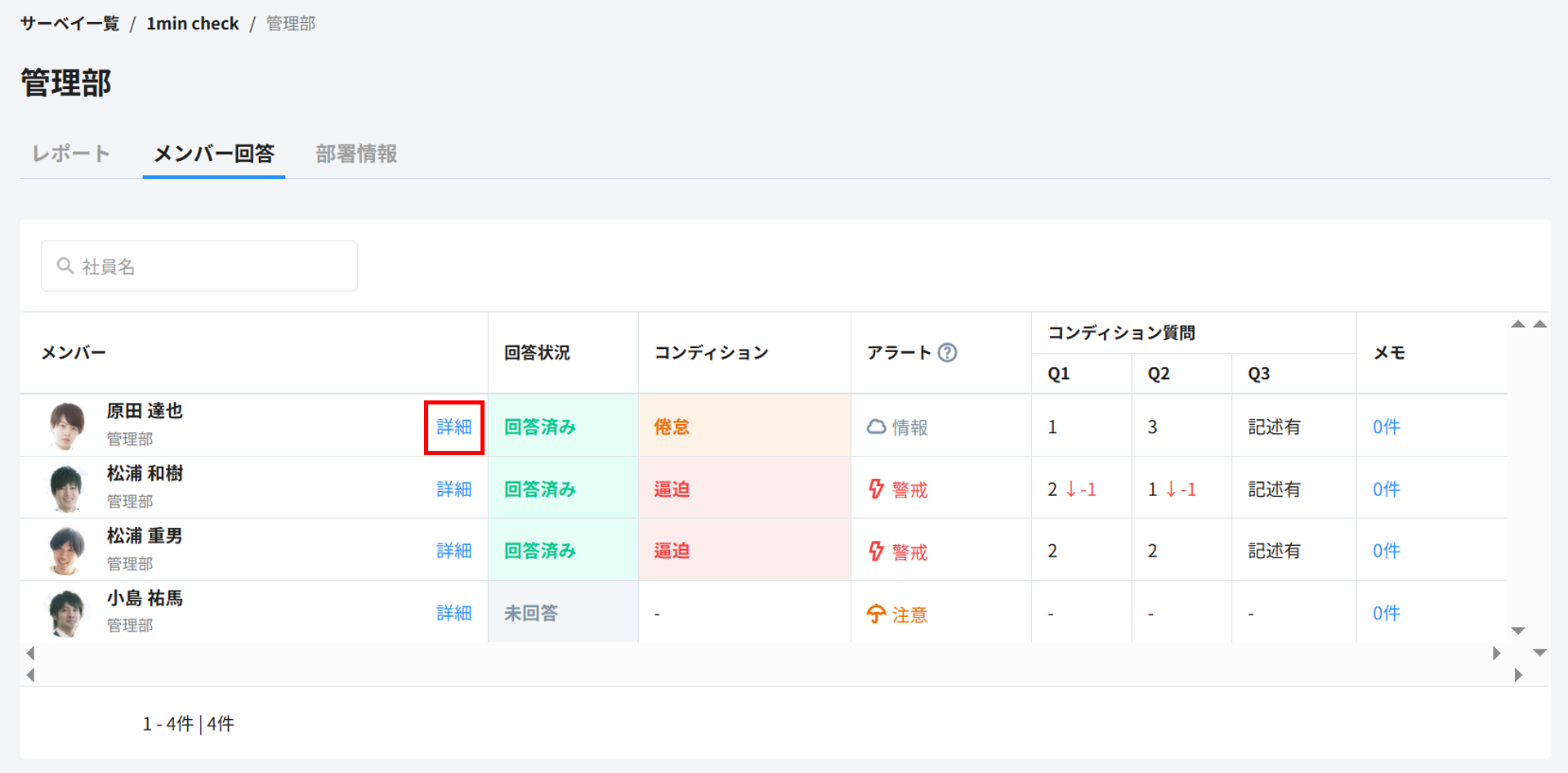Image resolution: width=1568 pixels, height=773 pixels.
Task: Click 小島 祐馬's avatar picture
Action: [67, 612]
